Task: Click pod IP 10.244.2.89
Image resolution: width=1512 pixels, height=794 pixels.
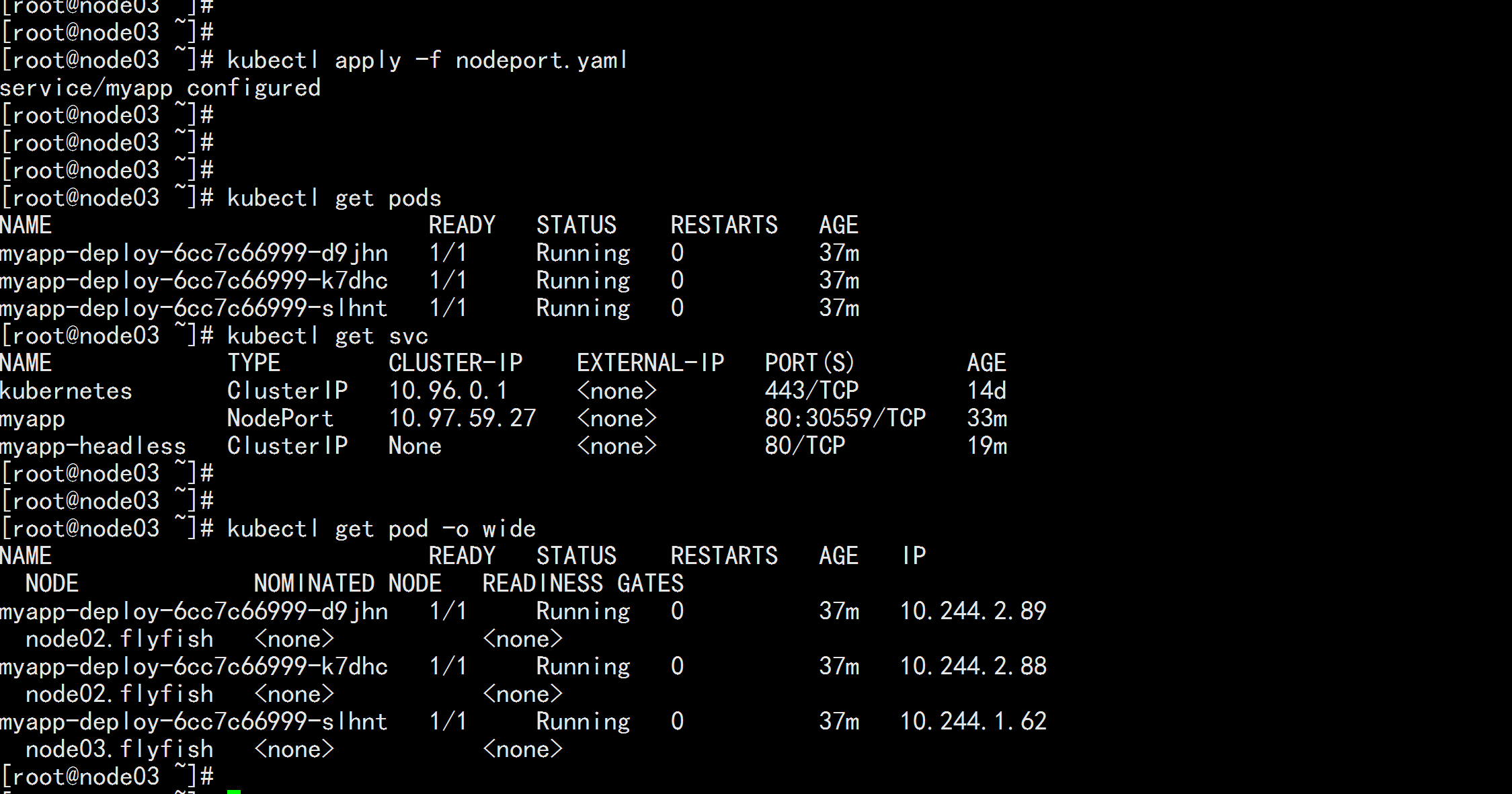Action: coord(973,612)
